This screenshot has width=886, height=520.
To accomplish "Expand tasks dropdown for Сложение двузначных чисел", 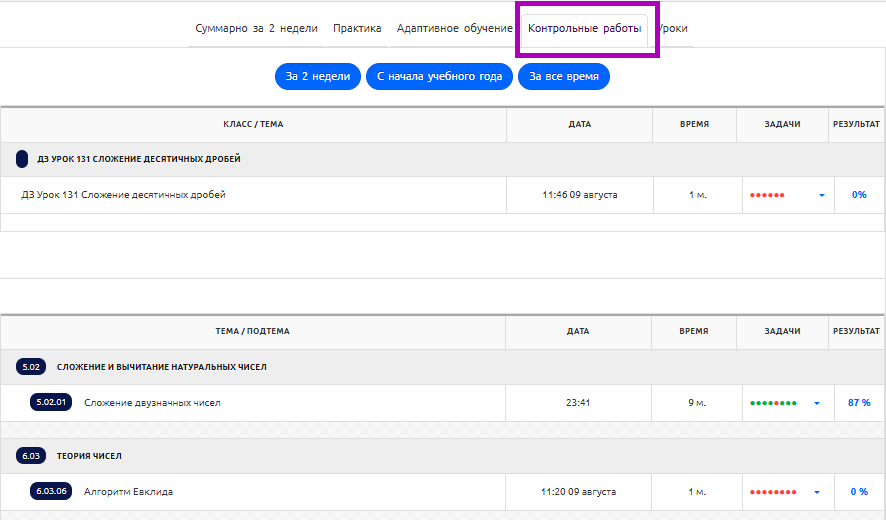I will [x=816, y=404].
